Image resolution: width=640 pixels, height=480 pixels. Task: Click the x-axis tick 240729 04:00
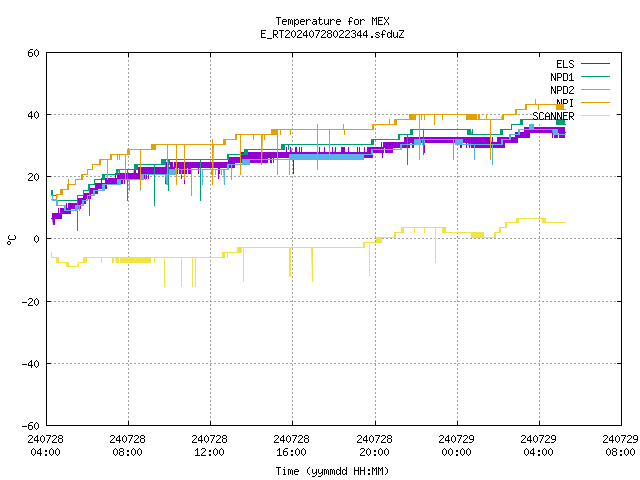[x=538, y=446]
